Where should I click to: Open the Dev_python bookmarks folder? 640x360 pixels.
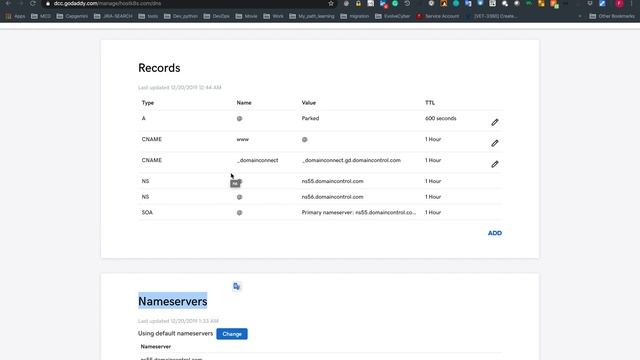[x=181, y=16]
